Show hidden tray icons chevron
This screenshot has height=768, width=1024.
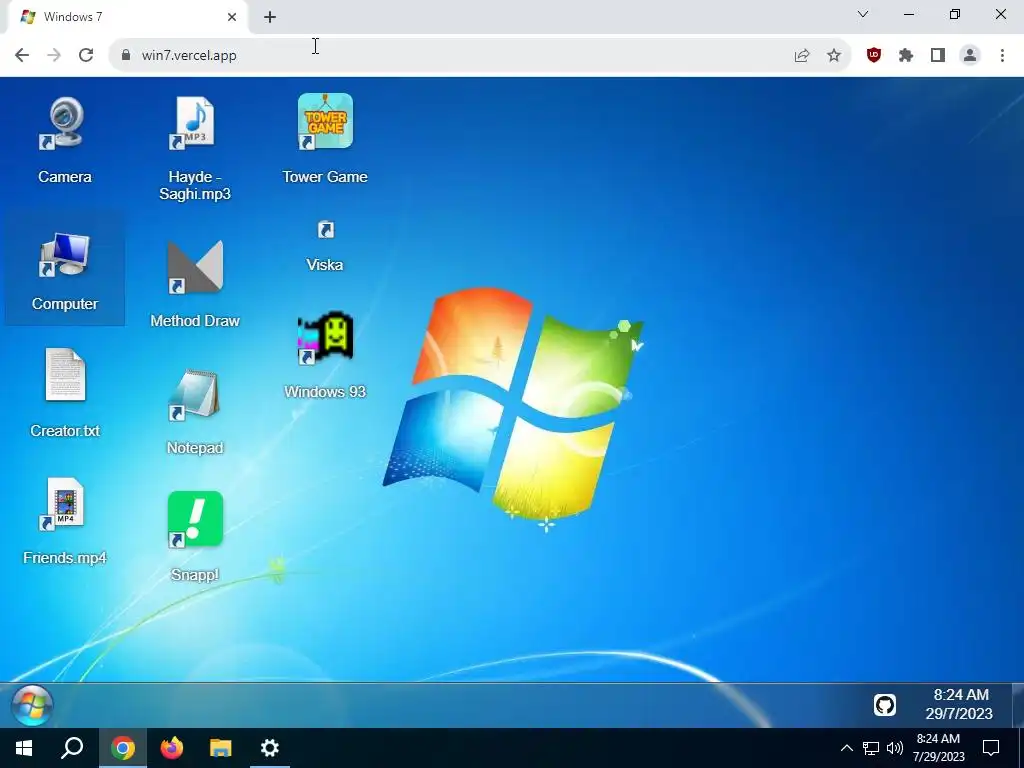(x=846, y=748)
